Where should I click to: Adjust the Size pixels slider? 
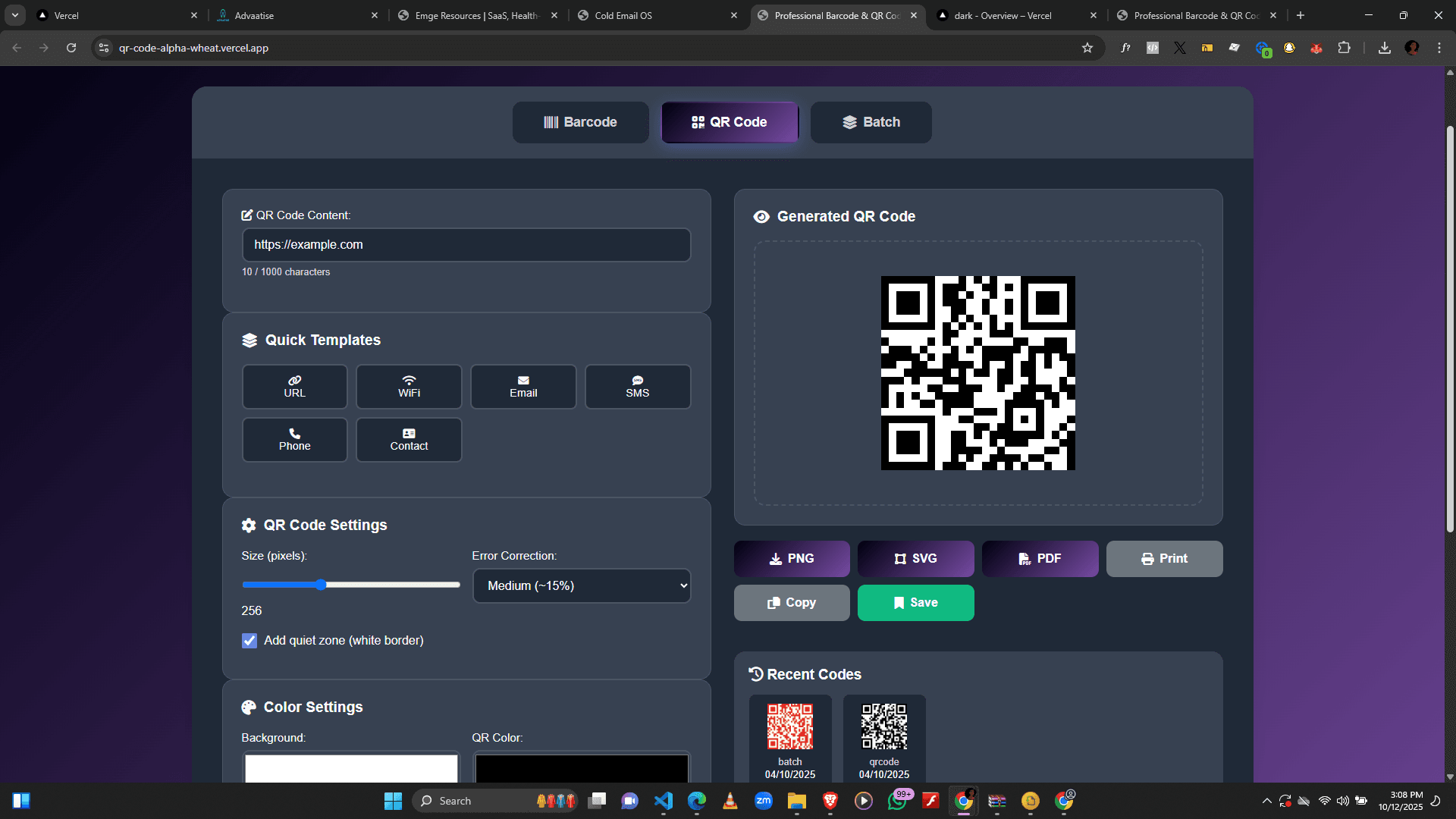coord(351,585)
